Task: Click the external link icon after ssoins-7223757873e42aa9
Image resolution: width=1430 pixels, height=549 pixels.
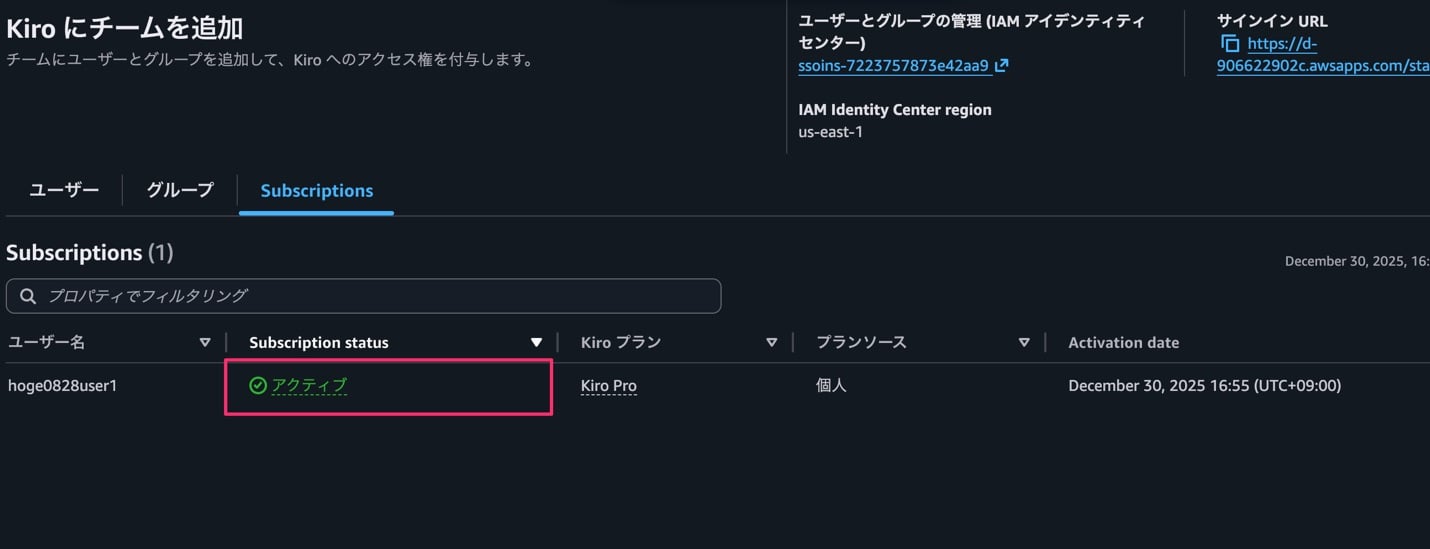Action: 1002,66
